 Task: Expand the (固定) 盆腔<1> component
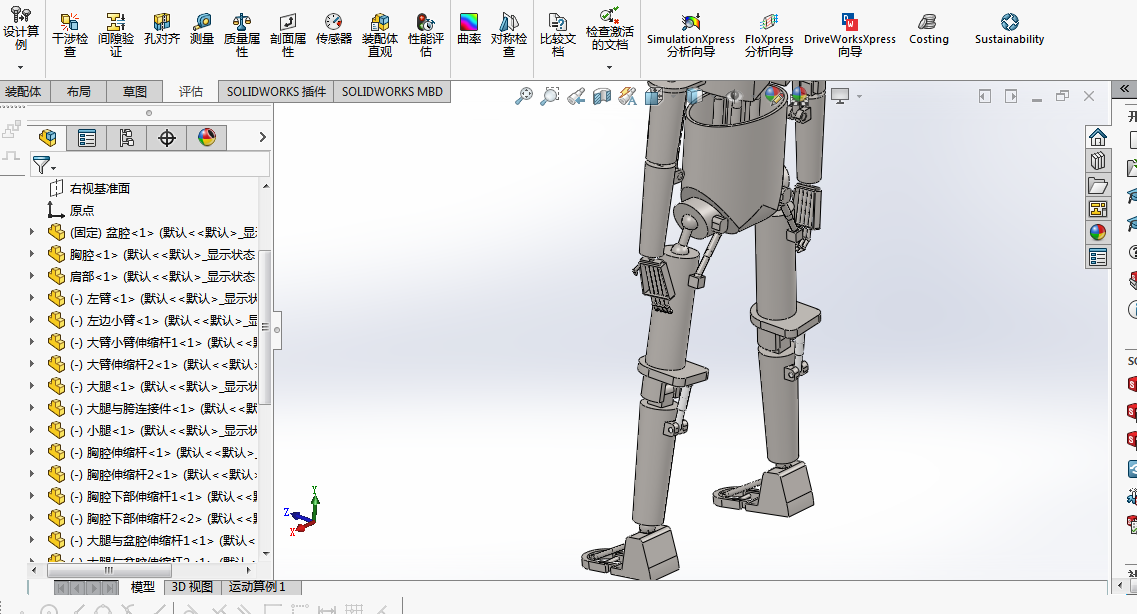click(32, 232)
